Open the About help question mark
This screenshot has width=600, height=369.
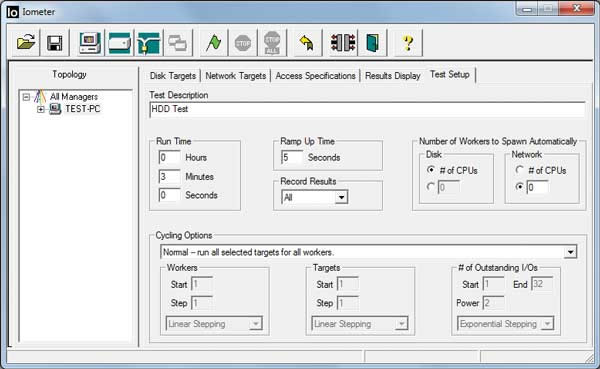coord(408,42)
